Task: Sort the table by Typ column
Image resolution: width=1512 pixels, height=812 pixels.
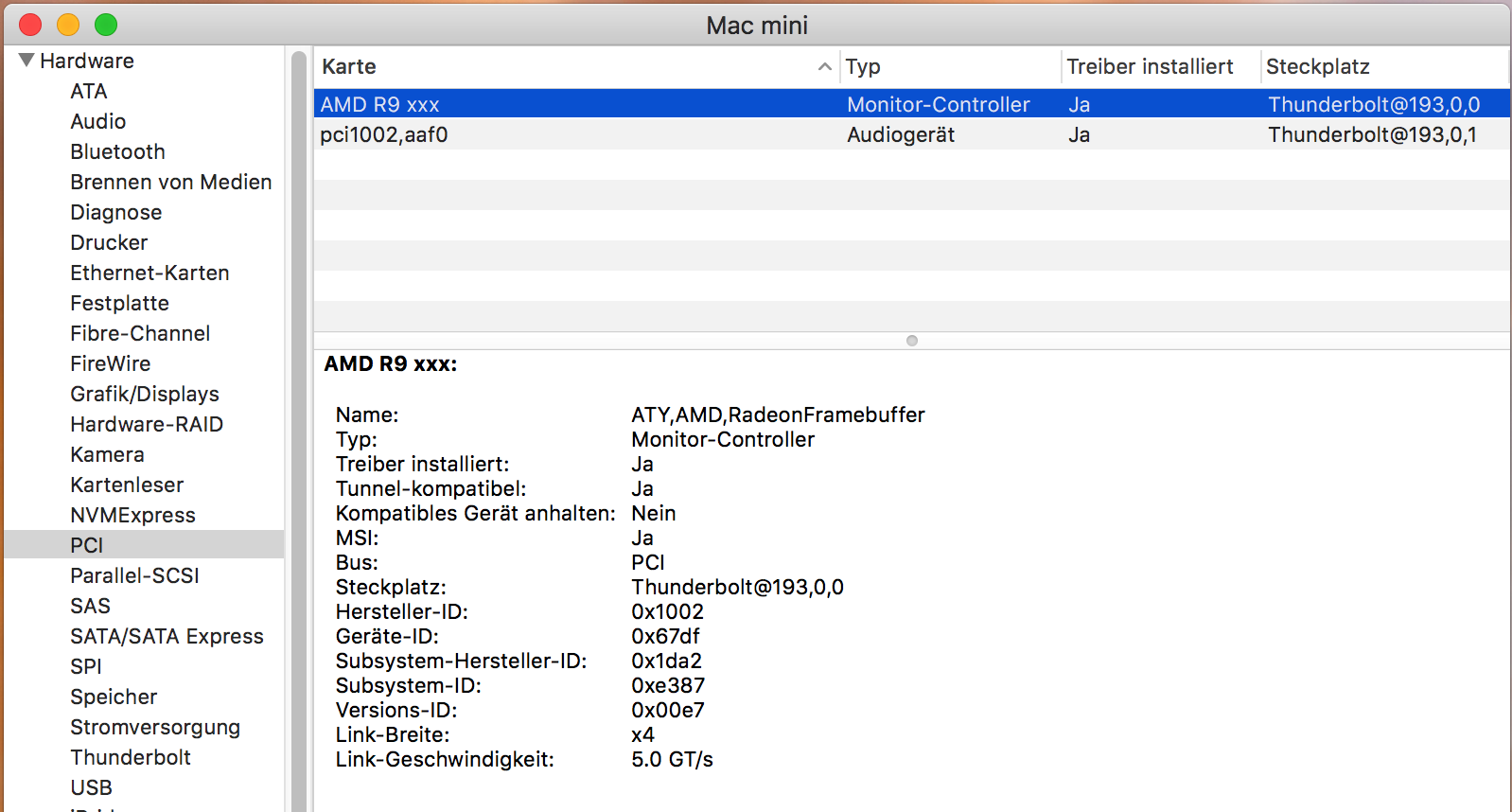Action: [863, 66]
